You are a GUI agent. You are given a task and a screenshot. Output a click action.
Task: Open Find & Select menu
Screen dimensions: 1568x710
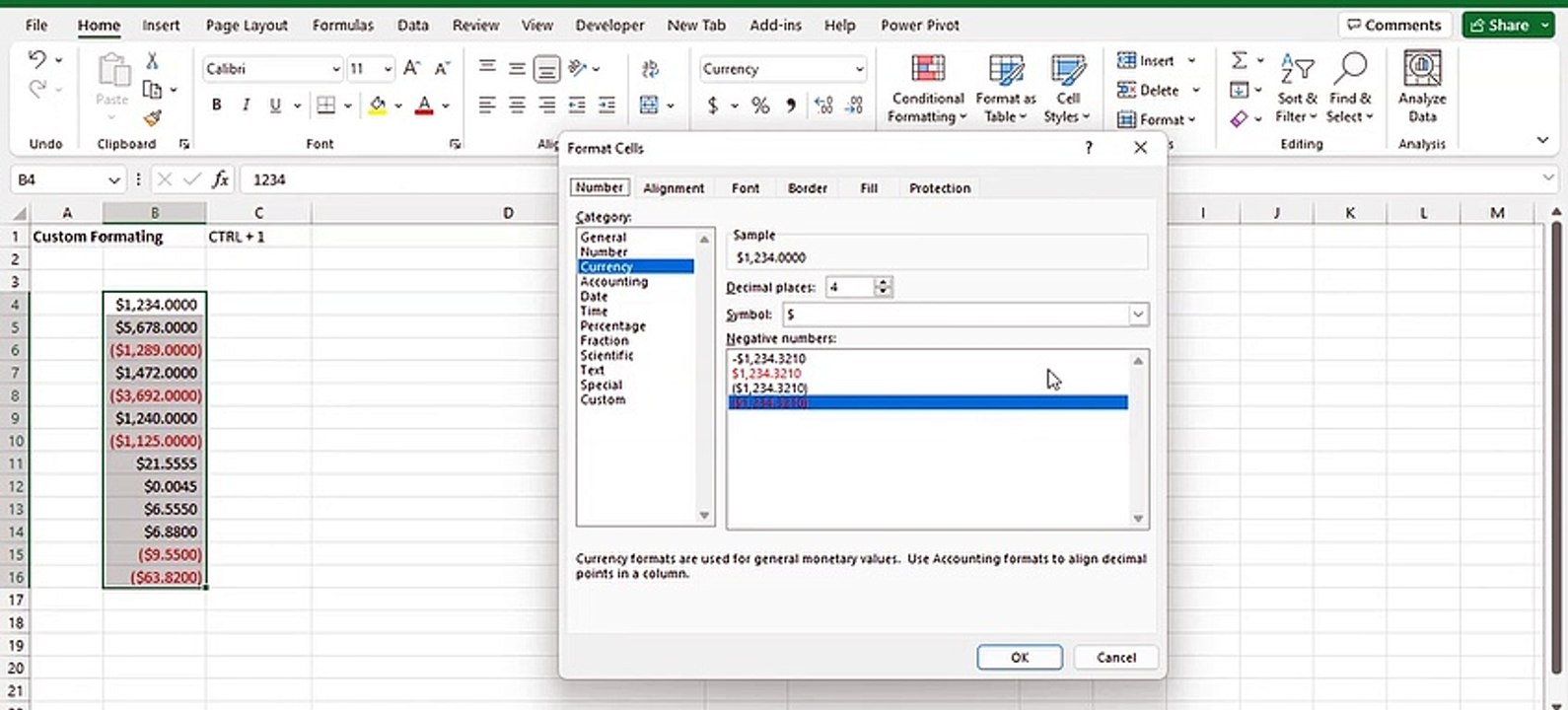1350,89
